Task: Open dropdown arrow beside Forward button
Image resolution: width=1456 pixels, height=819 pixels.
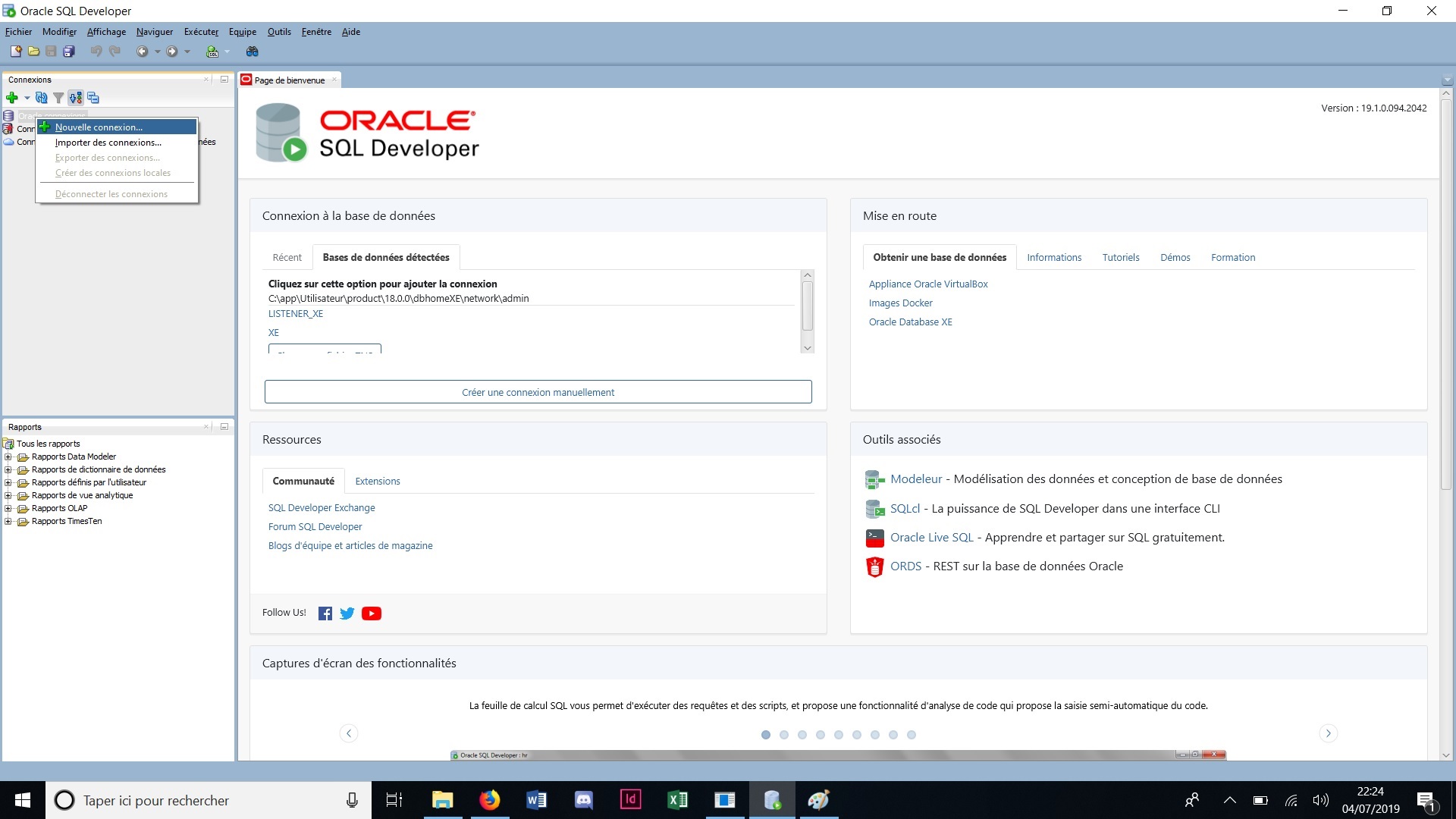Action: (x=187, y=52)
